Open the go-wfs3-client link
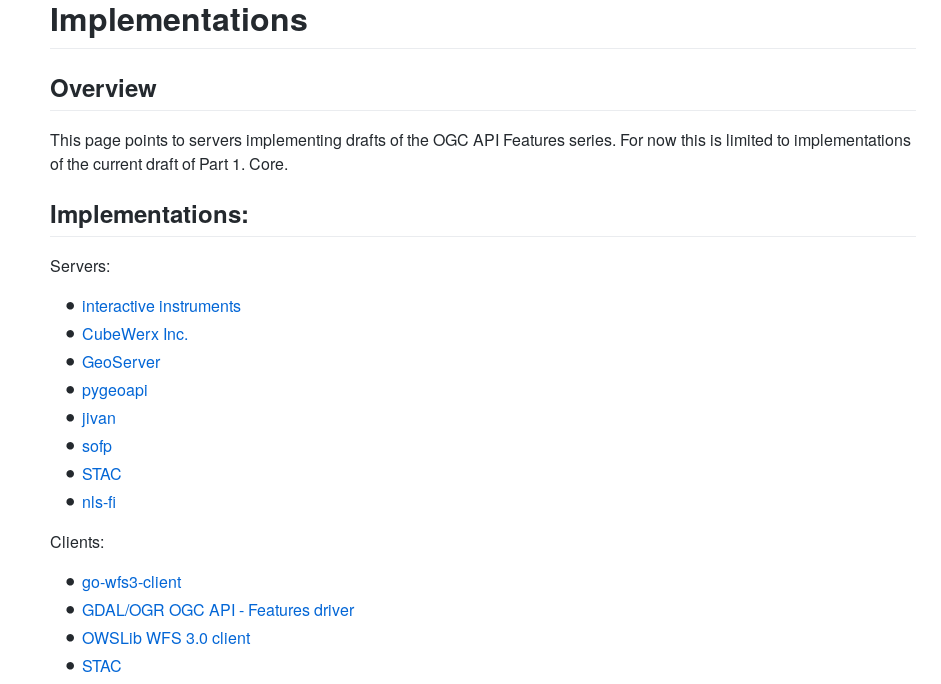 (x=131, y=583)
